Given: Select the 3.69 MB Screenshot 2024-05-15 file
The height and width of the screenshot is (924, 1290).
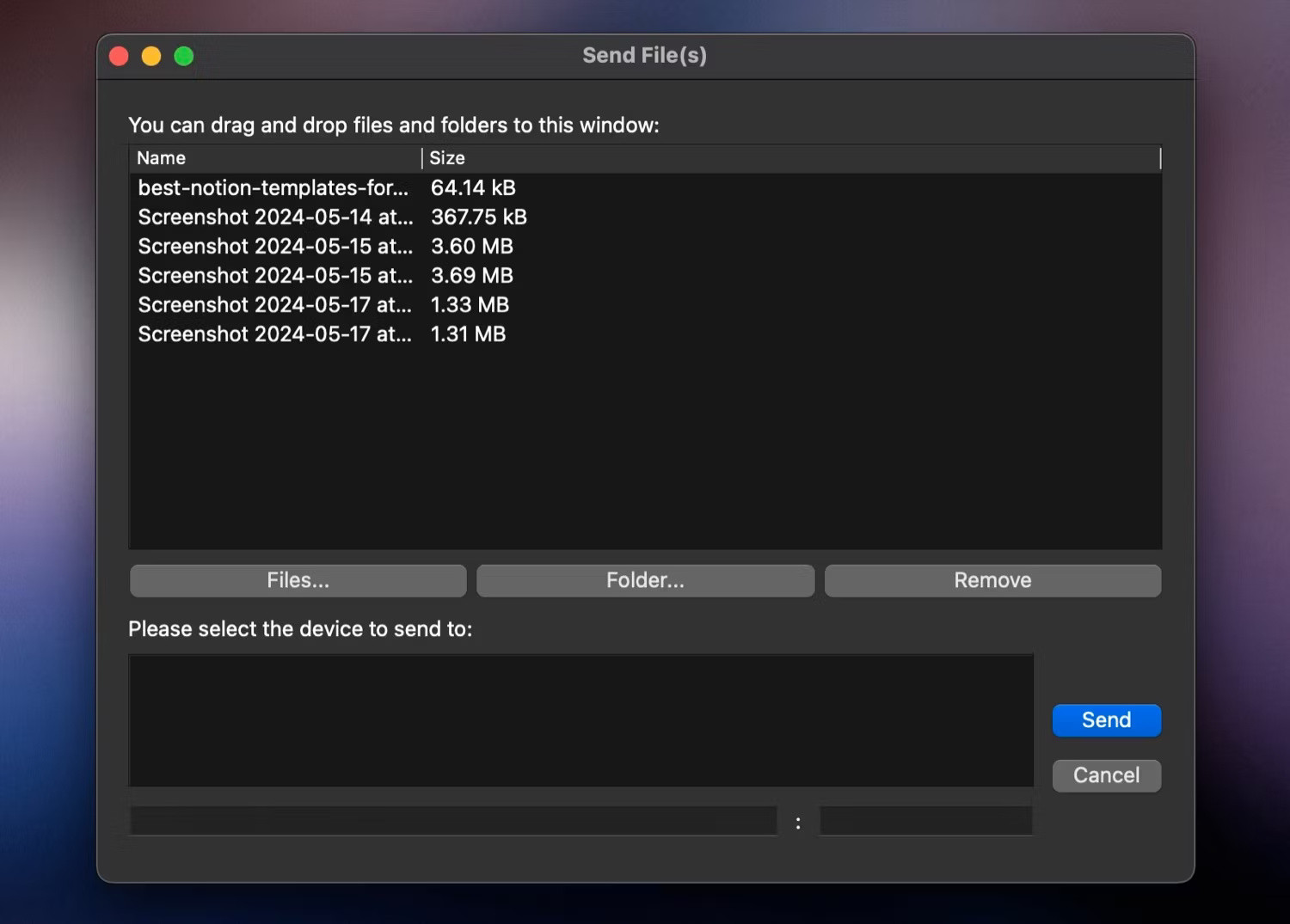Looking at the screenshot, I should (275, 276).
